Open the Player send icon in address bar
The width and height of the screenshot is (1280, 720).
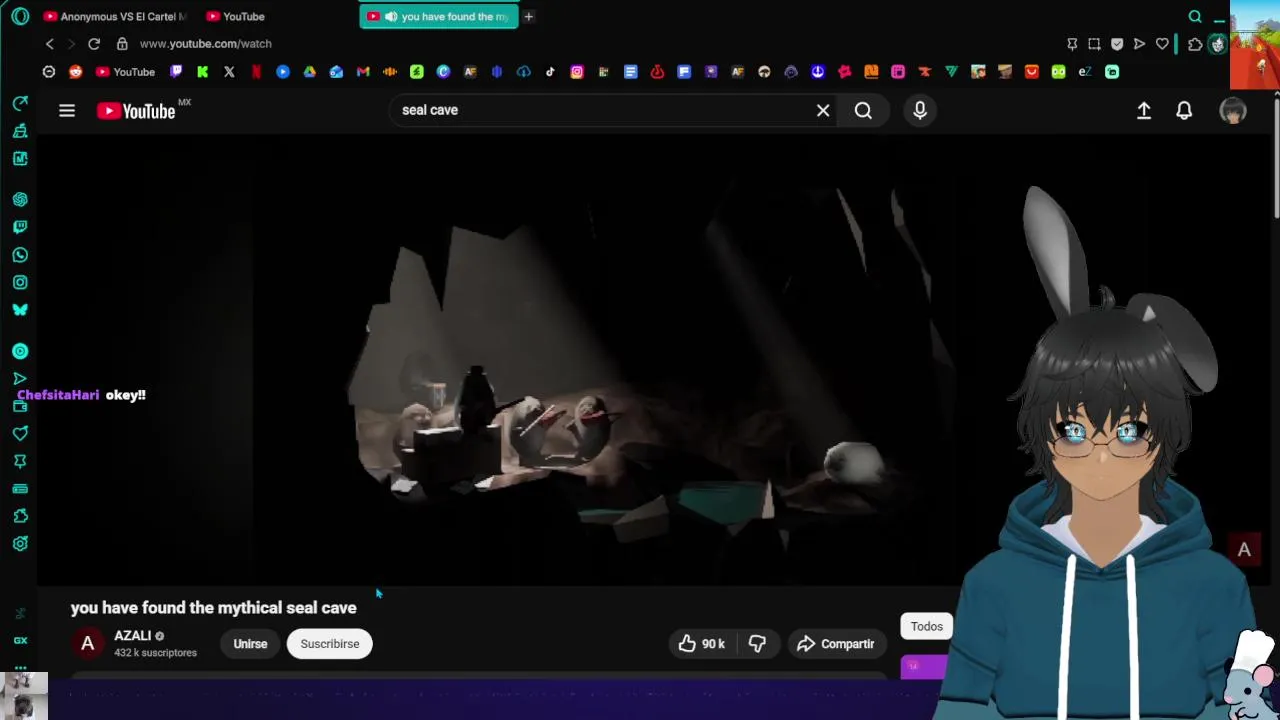(1139, 44)
